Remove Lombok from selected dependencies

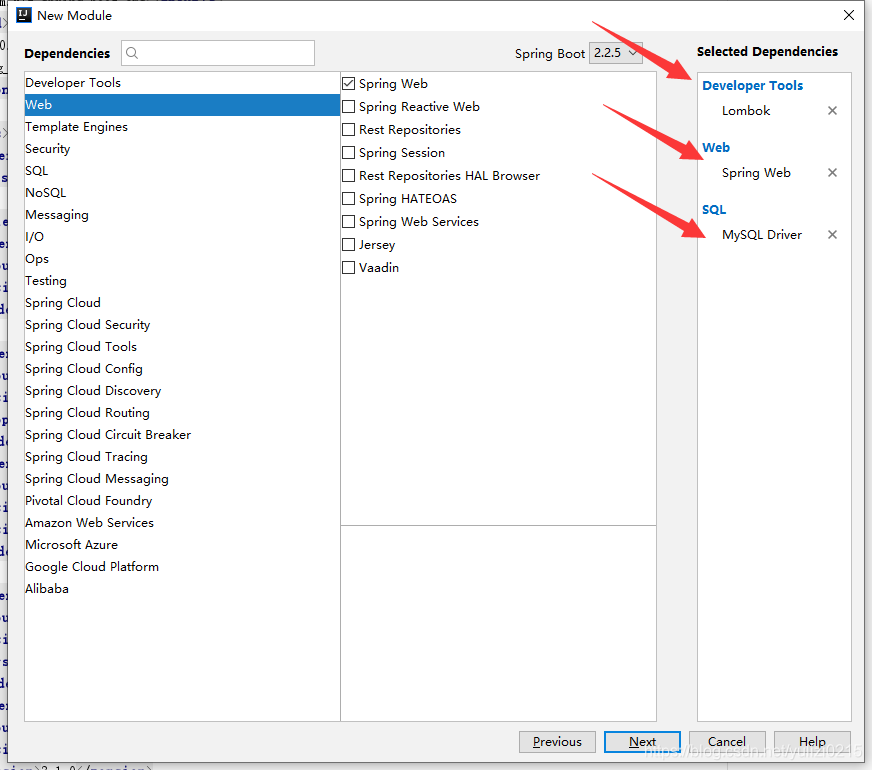click(832, 111)
